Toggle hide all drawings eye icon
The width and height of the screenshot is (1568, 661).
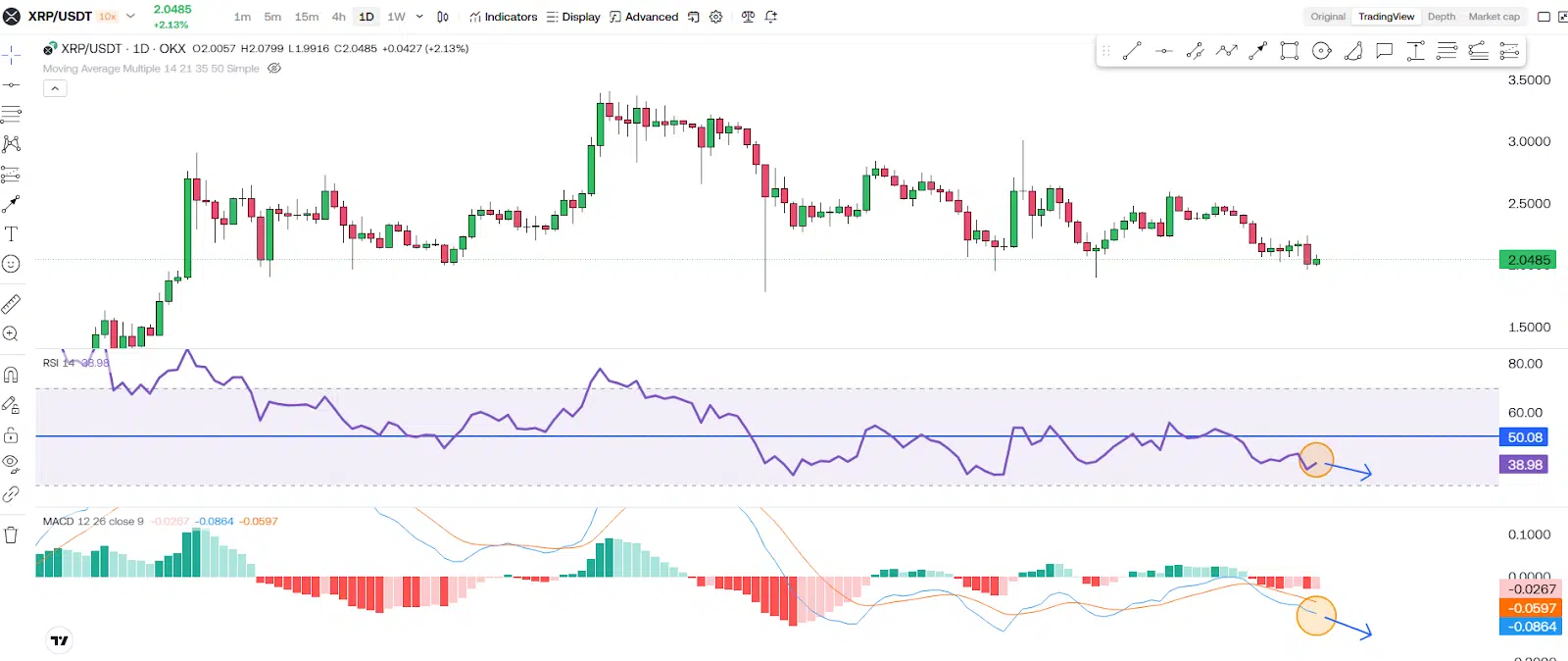coord(11,463)
